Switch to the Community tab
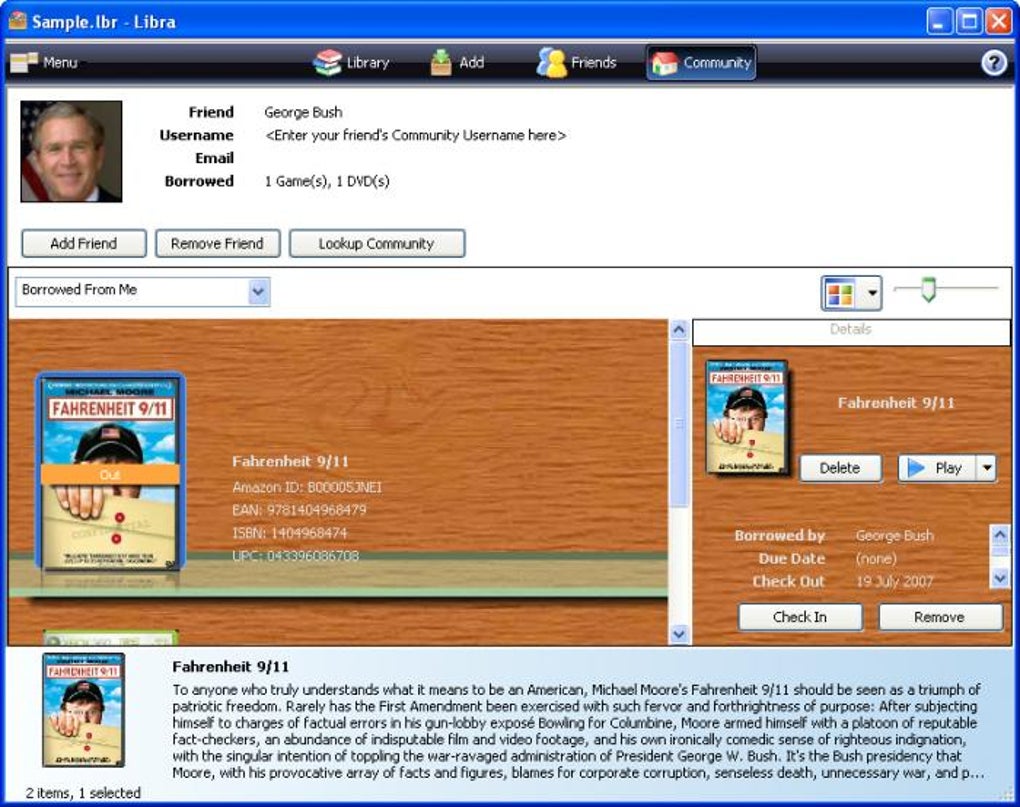Image resolution: width=1020 pixels, height=807 pixels. point(701,62)
